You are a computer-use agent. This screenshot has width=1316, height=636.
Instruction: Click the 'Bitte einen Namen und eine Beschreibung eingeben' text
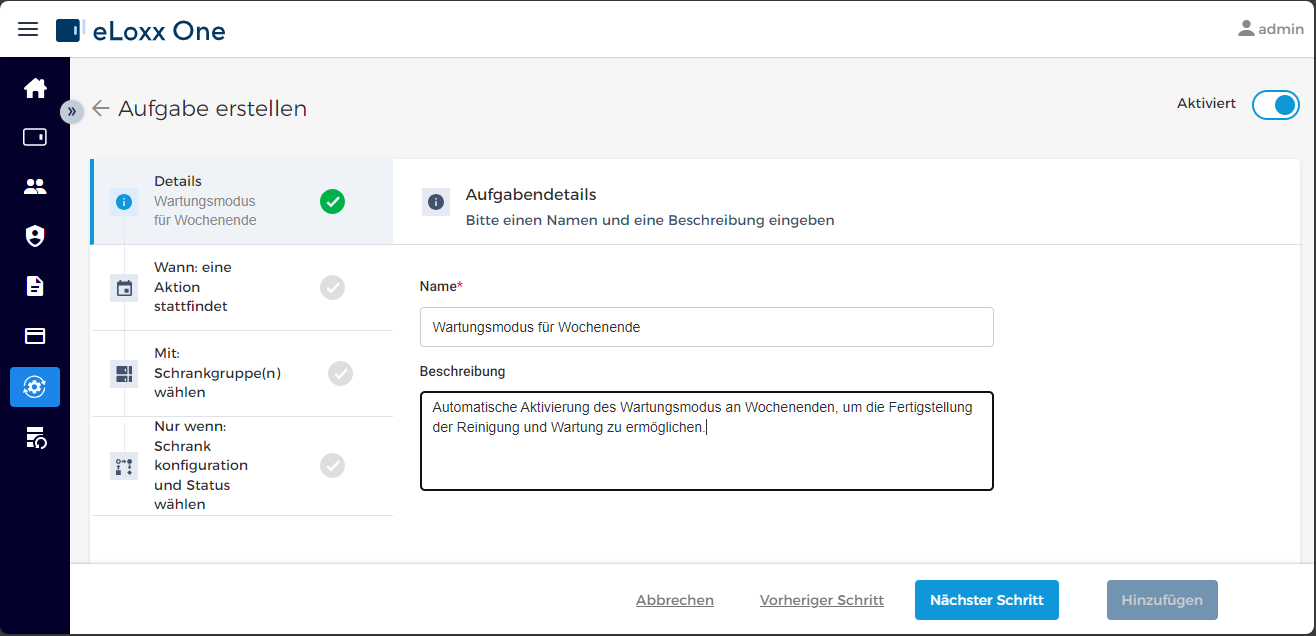(x=650, y=220)
